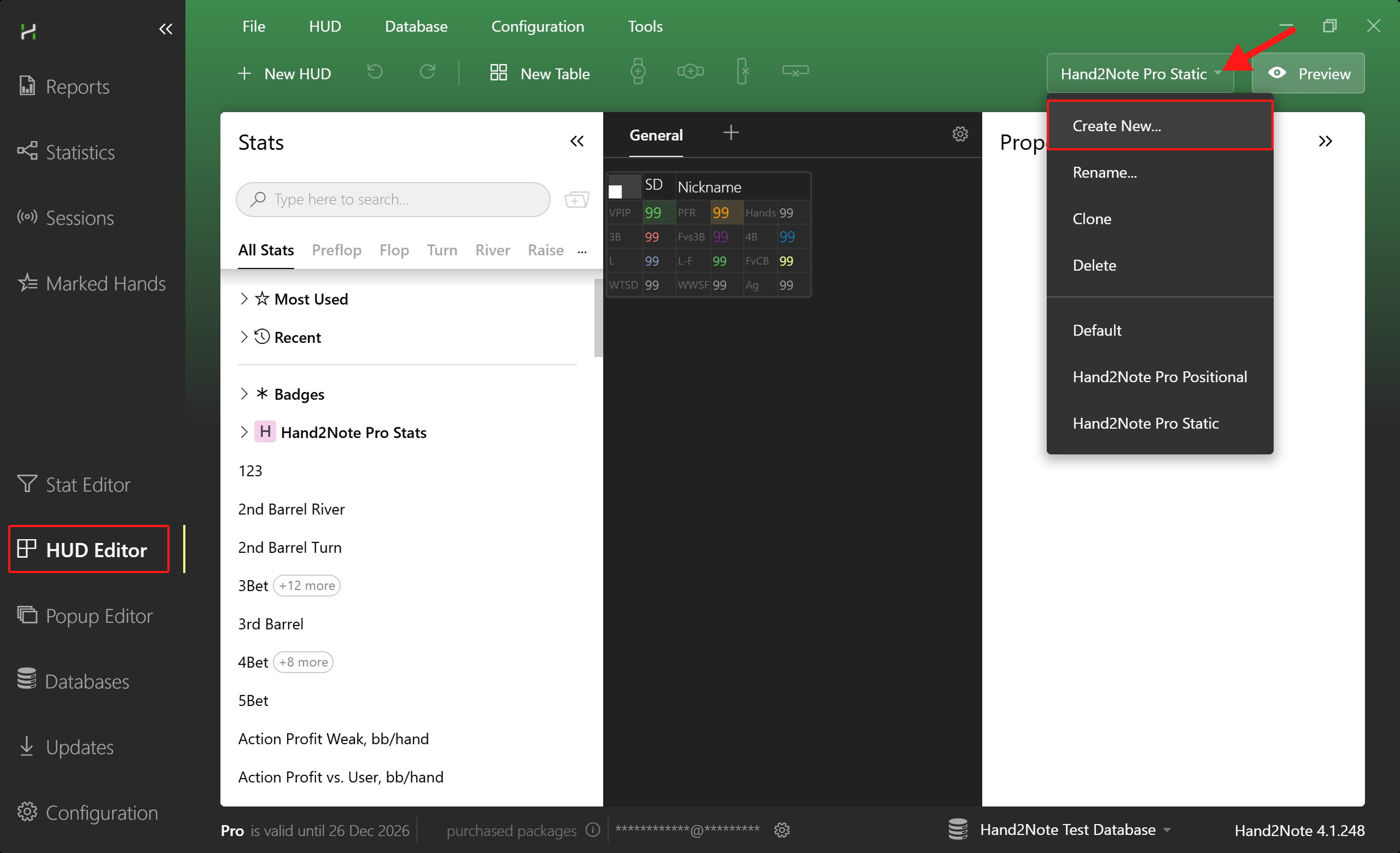Open the account settings gear in status bar
Viewport: 1400px width, 853px height.
tap(782, 829)
